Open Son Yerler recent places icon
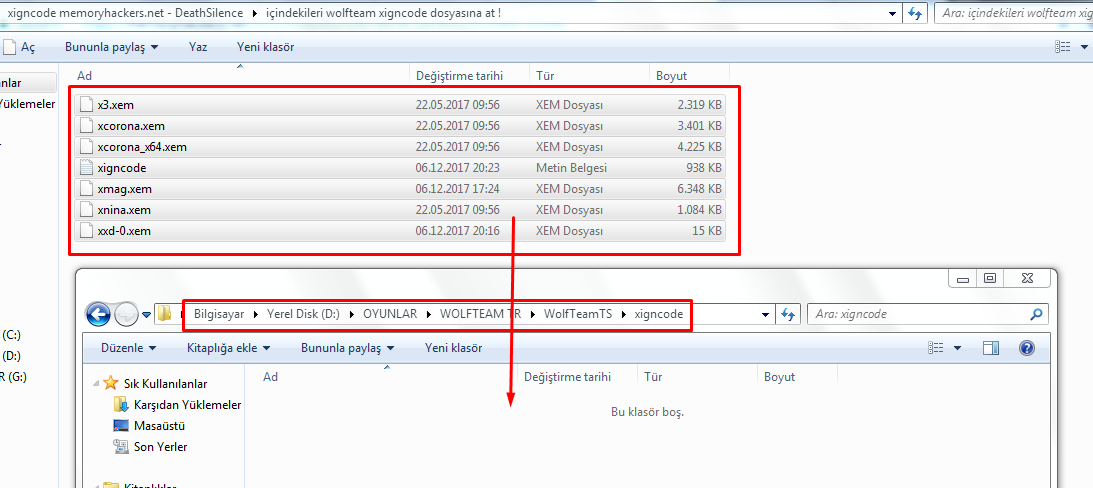Image resolution: width=1093 pixels, height=488 pixels. click(x=121, y=446)
